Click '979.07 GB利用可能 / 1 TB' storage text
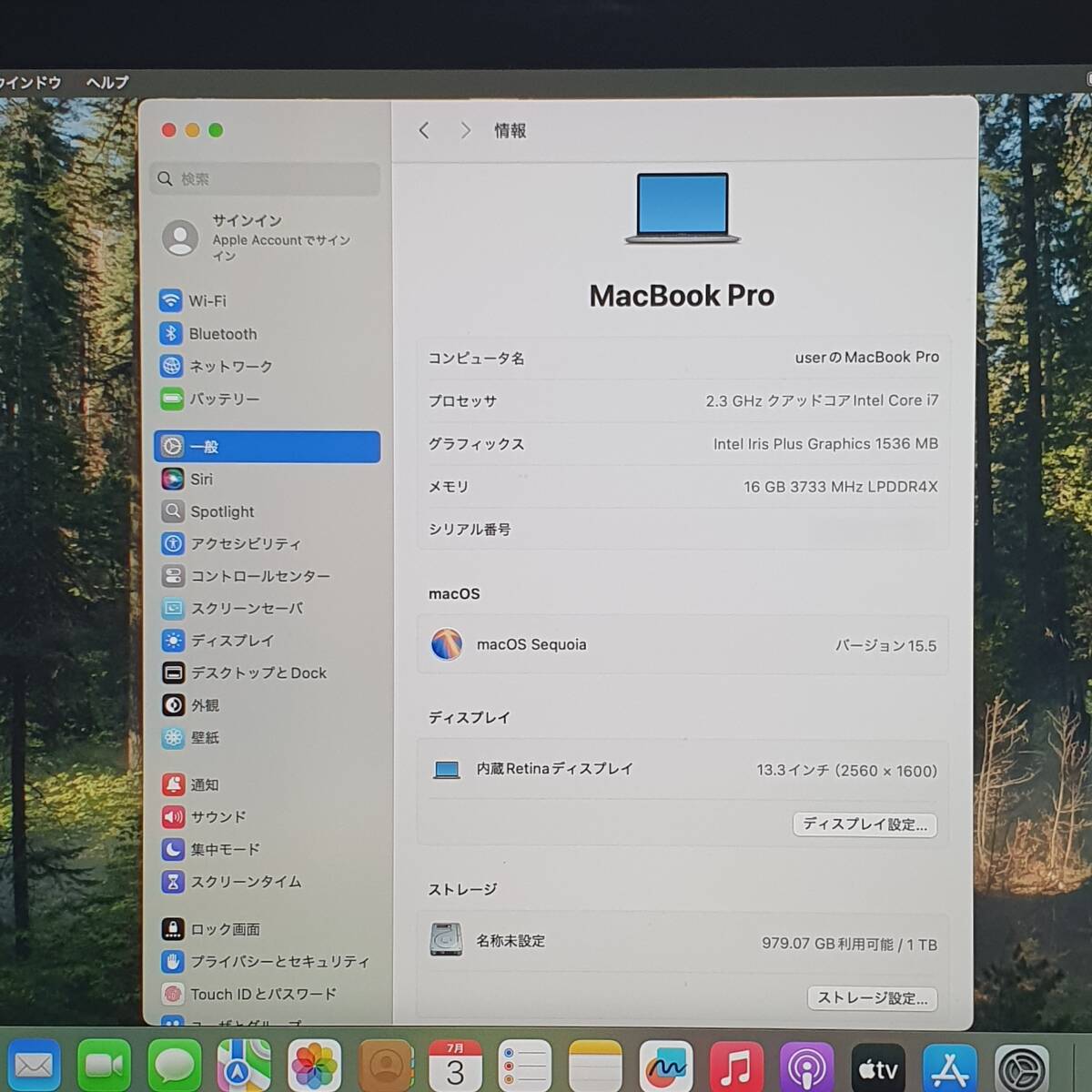This screenshot has height=1092, width=1092. (849, 945)
